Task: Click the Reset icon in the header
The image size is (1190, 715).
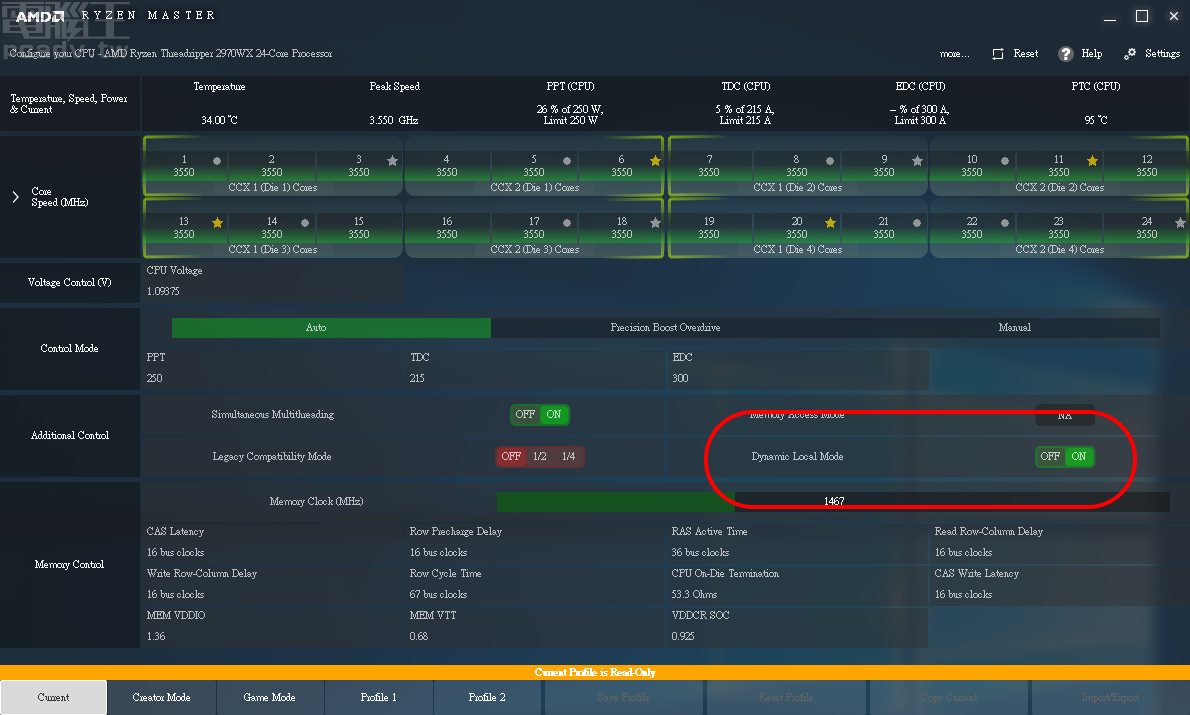Action: pos(998,54)
